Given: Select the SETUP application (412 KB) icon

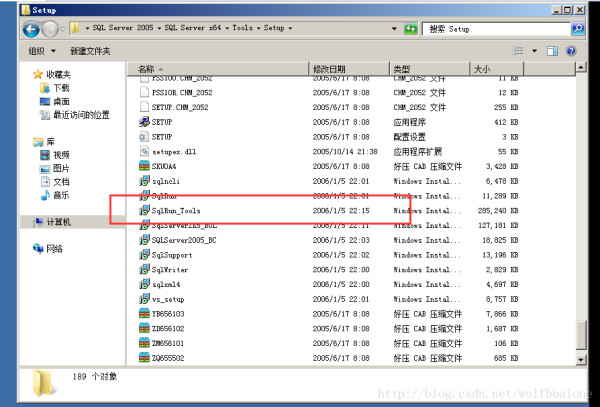Looking at the screenshot, I should 144,122.
